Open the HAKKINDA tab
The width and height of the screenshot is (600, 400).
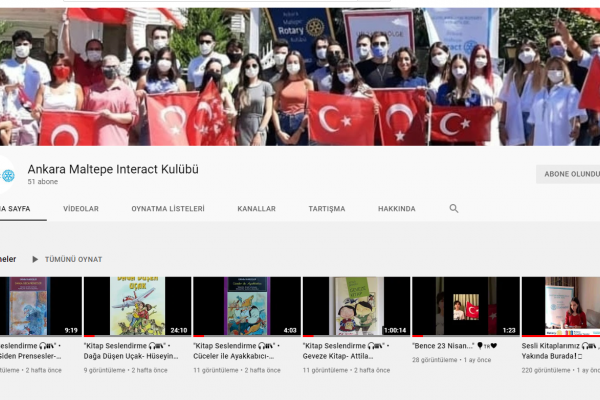click(396, 209)
